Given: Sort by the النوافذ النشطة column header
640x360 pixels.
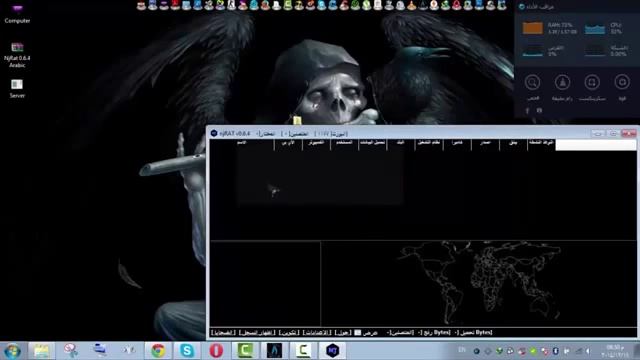Looking at the screenshot, I should coord(541,144).
